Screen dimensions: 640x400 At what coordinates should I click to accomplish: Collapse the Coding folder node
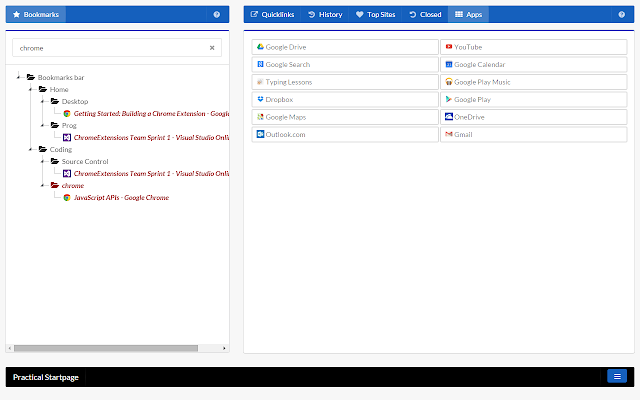(x=30, y=149)
